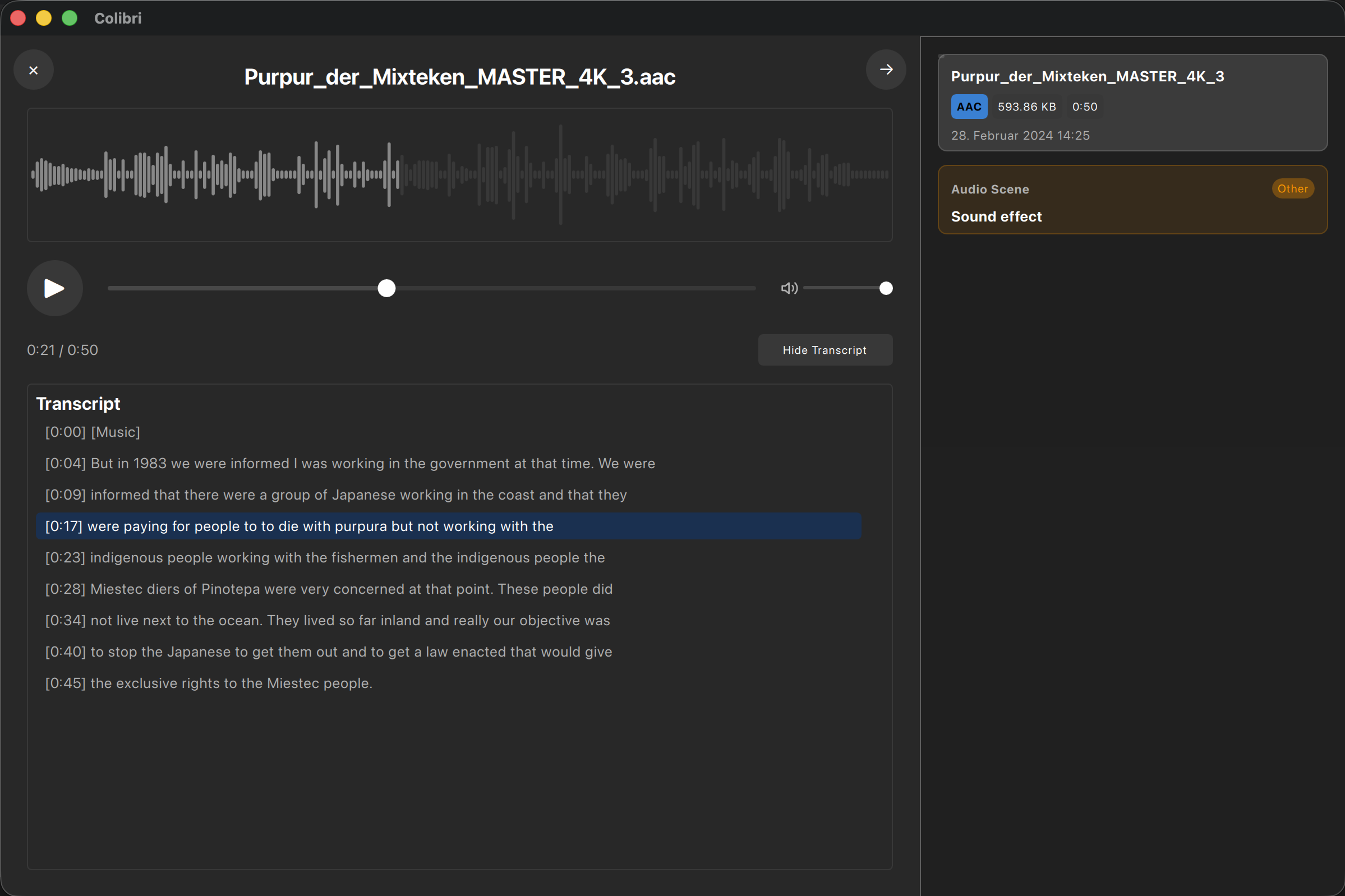Hide the transcript panel
The height and width of the screenshot is (896, 1345).
point(824,350)
